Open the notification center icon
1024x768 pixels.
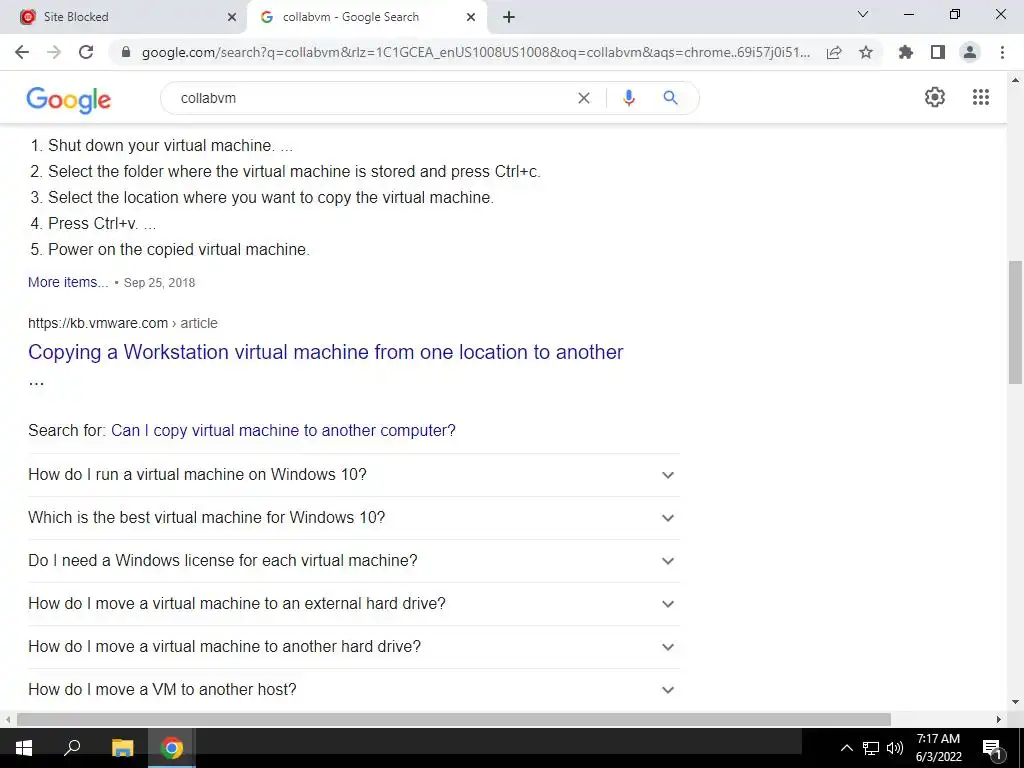(992, 748)
